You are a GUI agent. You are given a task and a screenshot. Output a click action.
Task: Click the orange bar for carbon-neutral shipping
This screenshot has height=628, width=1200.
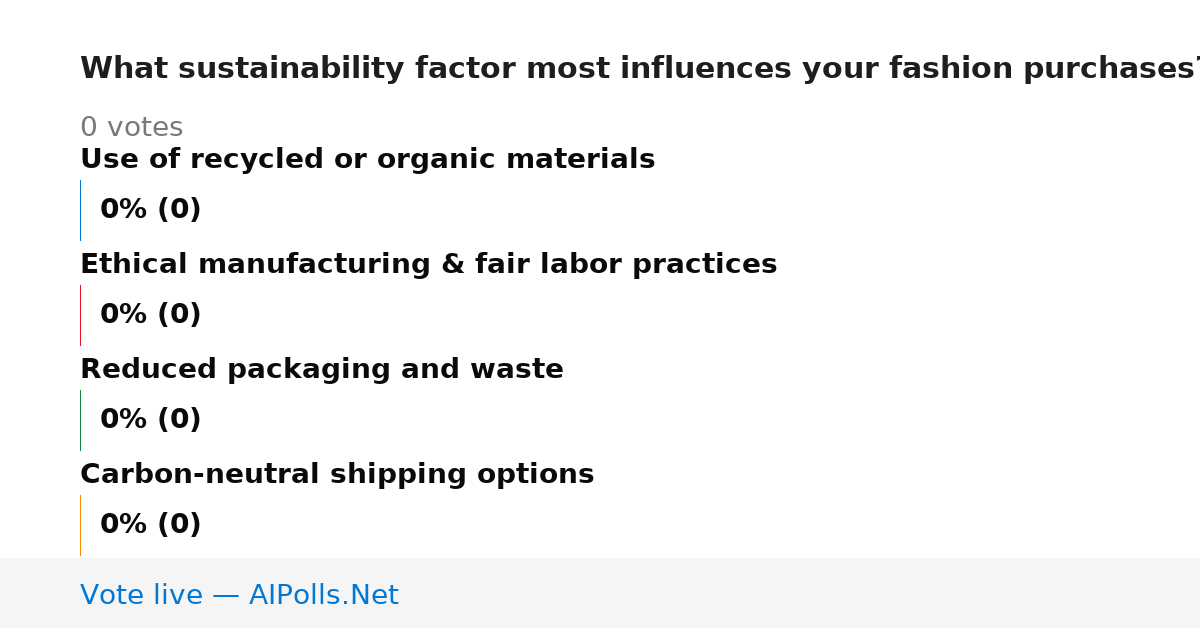80,525
